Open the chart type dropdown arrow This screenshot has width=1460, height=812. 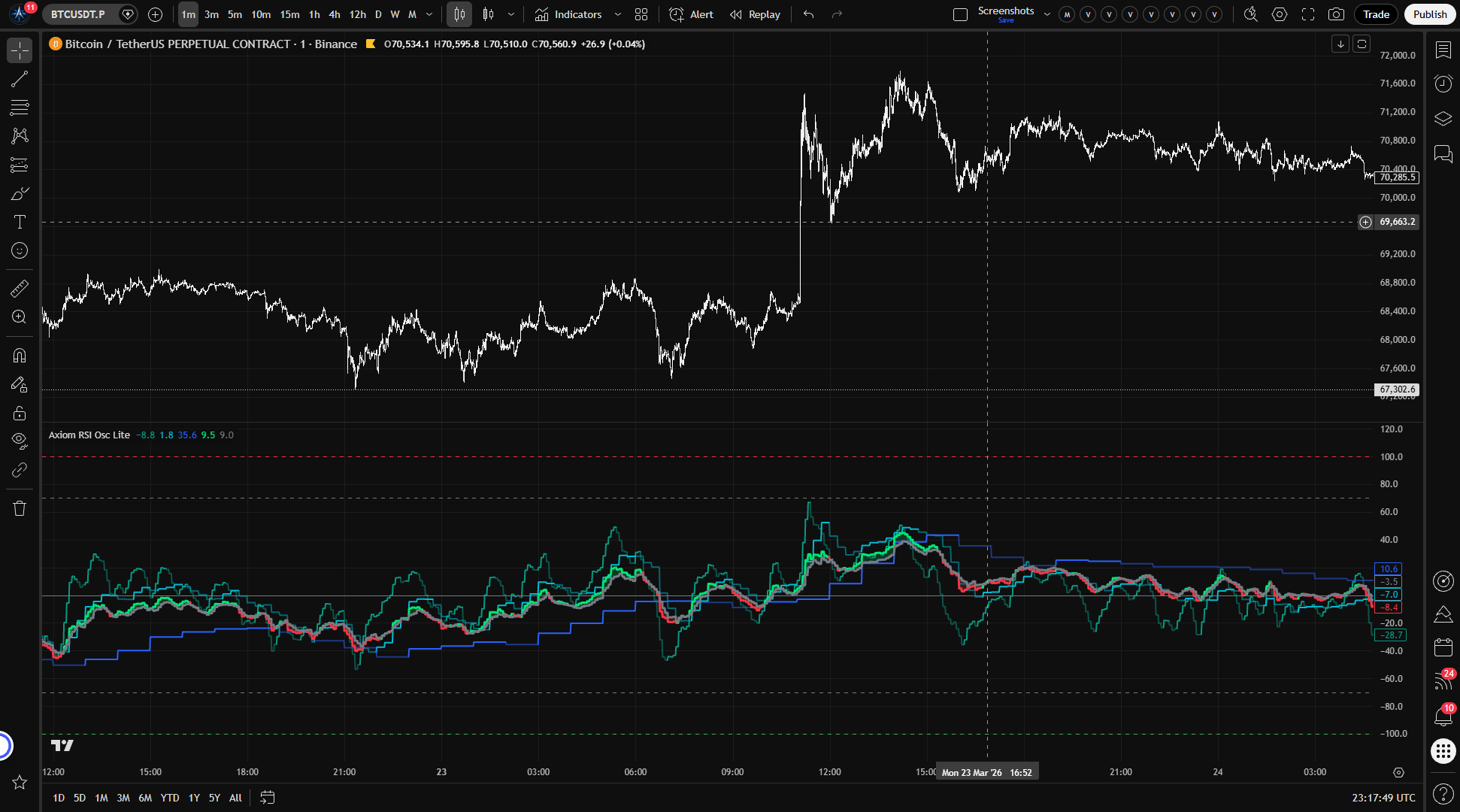(x=511, y=14)
